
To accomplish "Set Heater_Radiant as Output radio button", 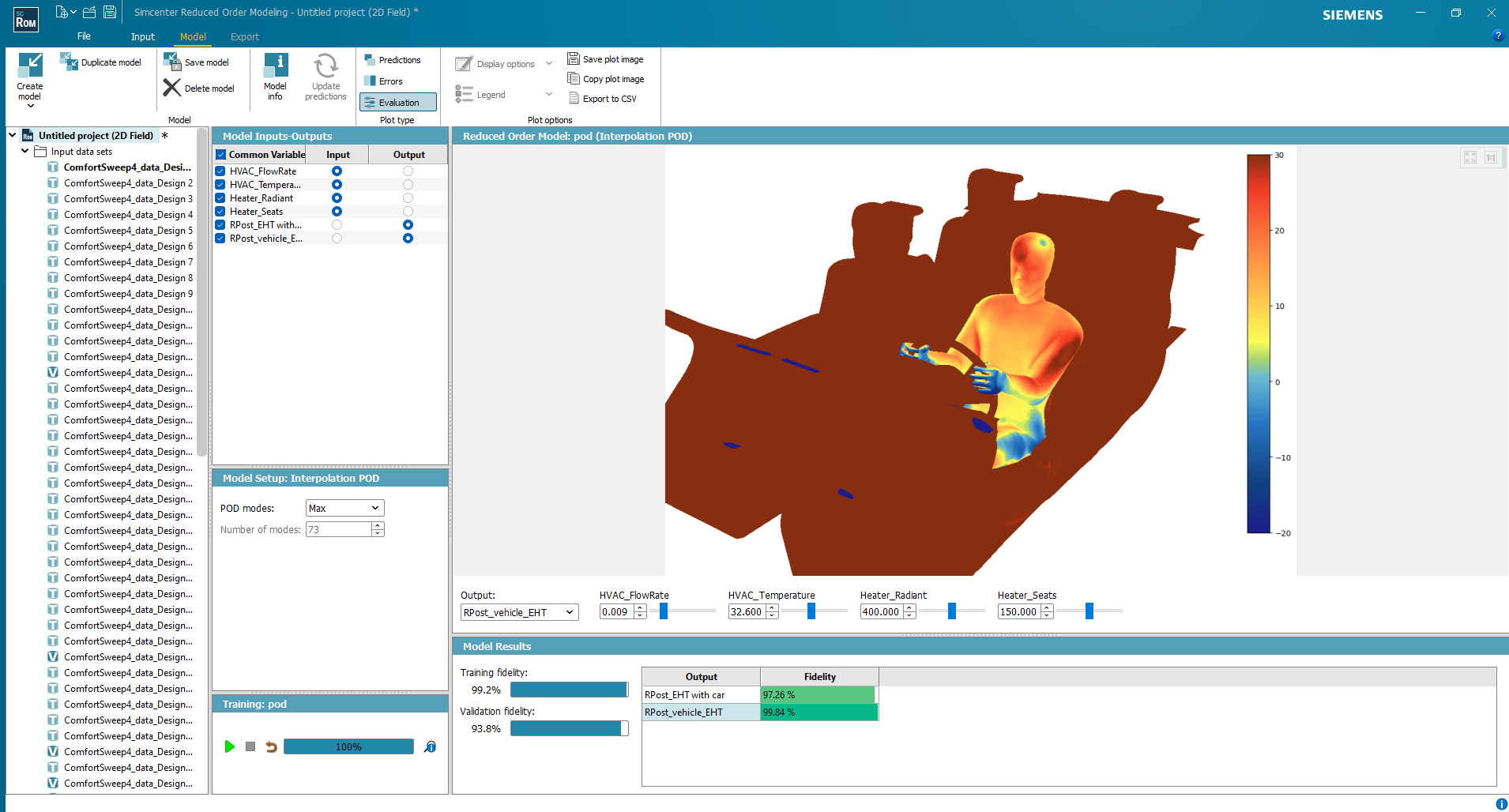I will coord(408,198).
